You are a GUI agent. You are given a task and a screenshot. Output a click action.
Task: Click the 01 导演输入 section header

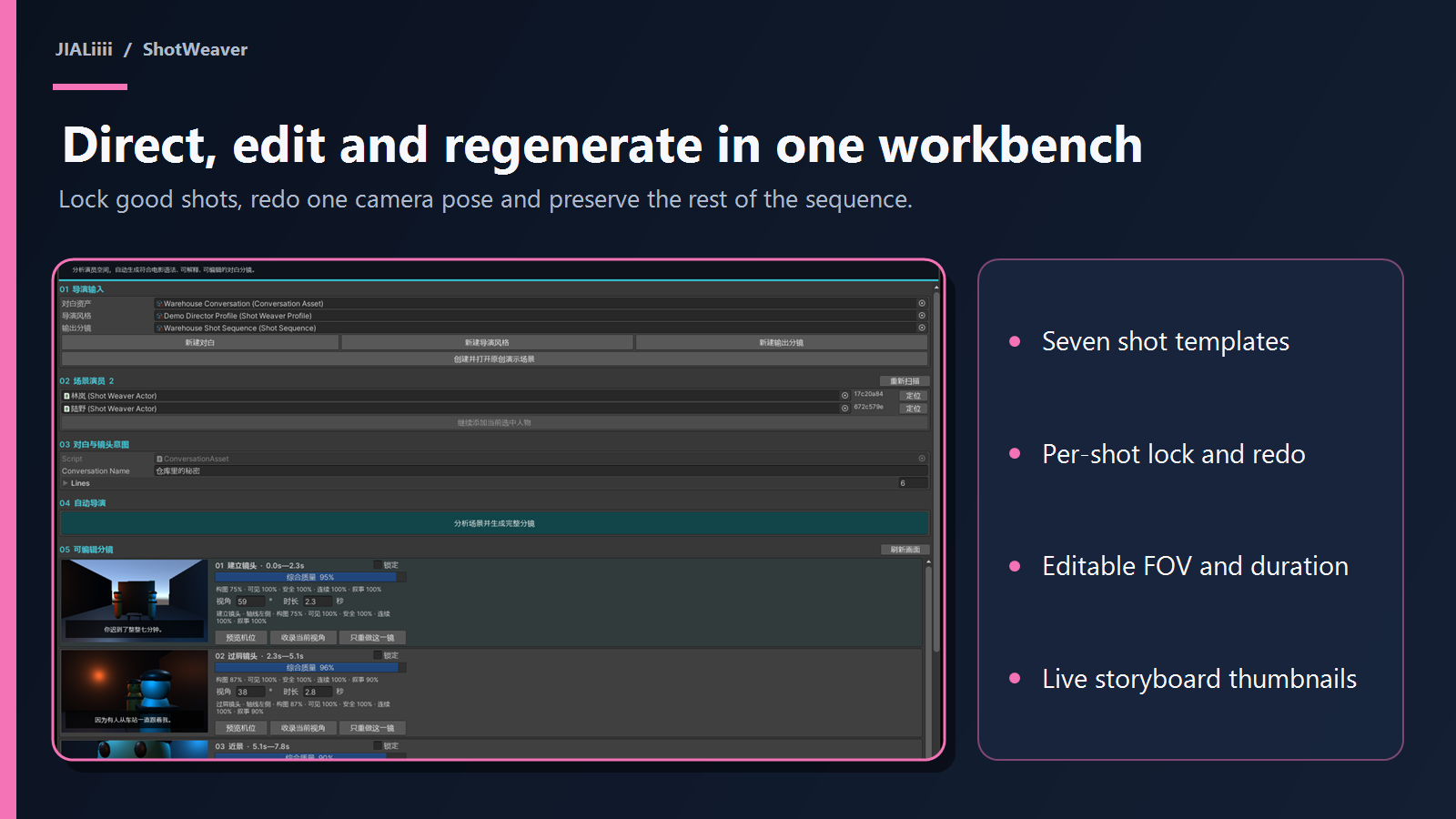pyautogui.click(x=82, y=289)
